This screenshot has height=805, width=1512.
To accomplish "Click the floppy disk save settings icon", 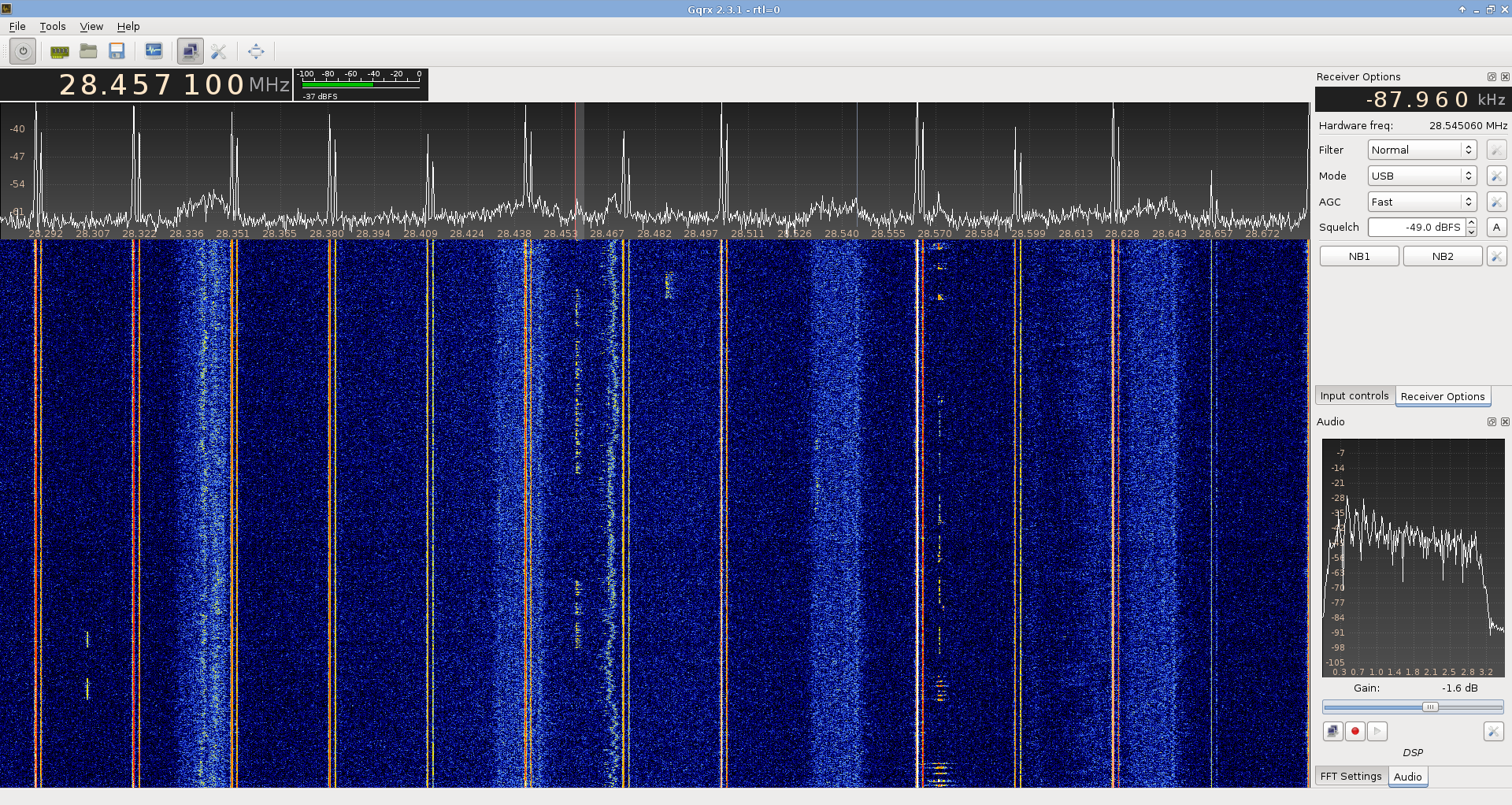I will tap(117, 51).
